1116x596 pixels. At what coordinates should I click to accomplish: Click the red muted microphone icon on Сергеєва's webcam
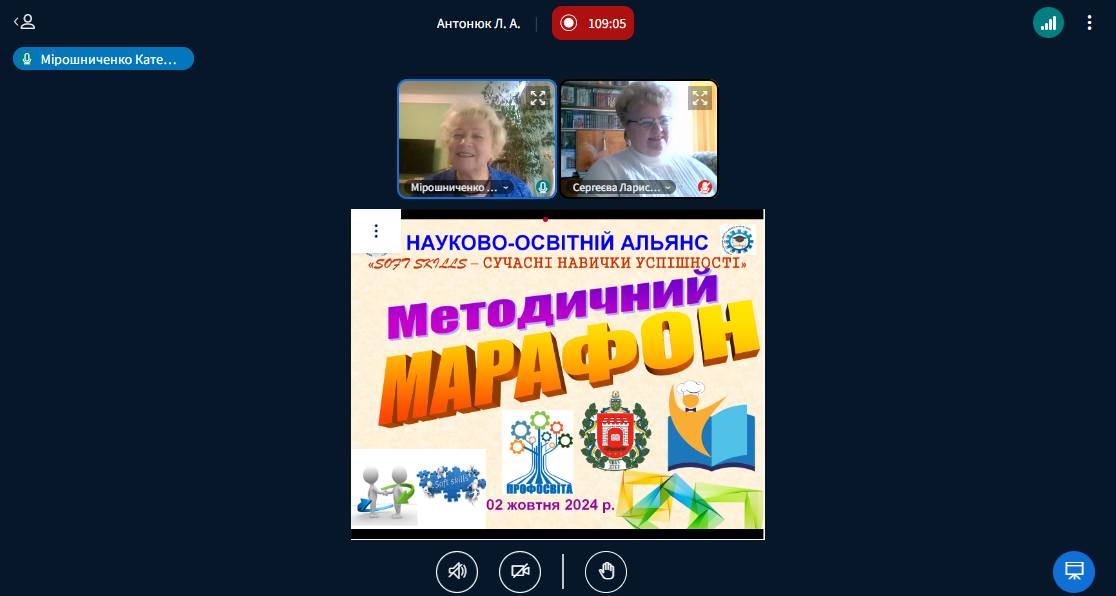pyautogui.click(x=704, y=187)
